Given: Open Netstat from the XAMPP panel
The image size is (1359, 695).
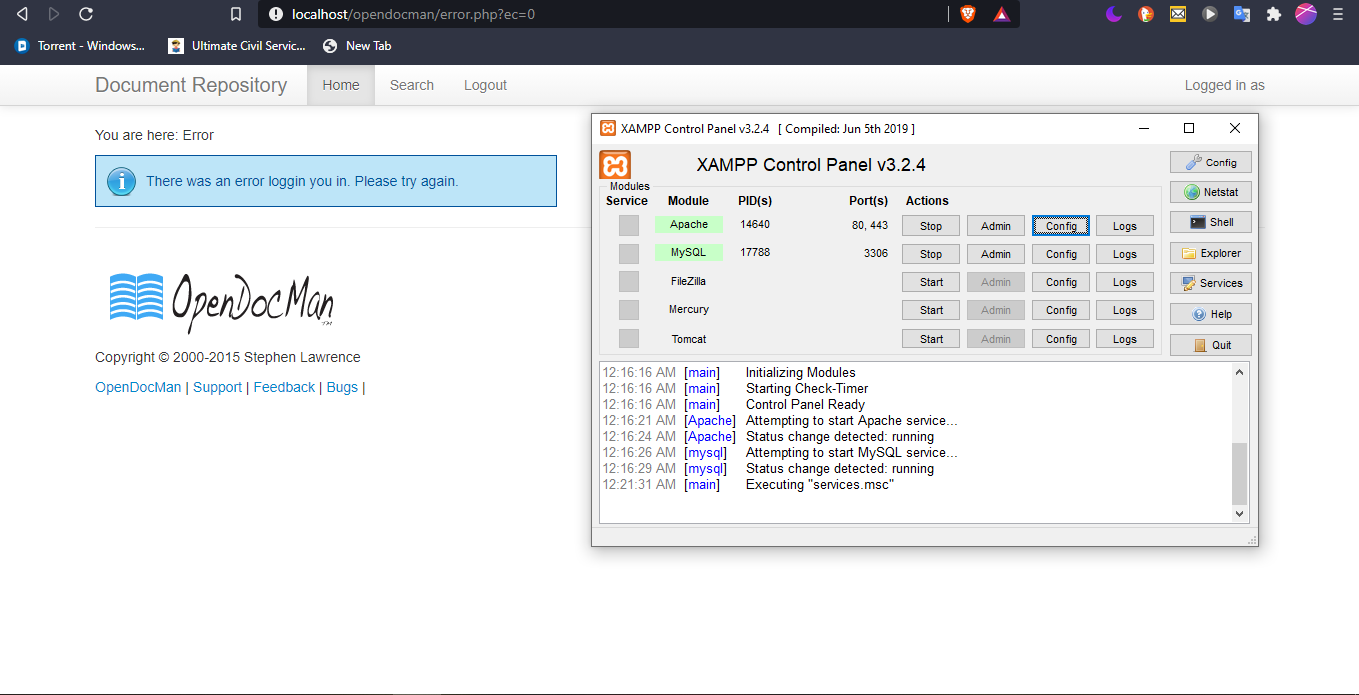Looking at the screenshot, I should tap(1210, 191).
